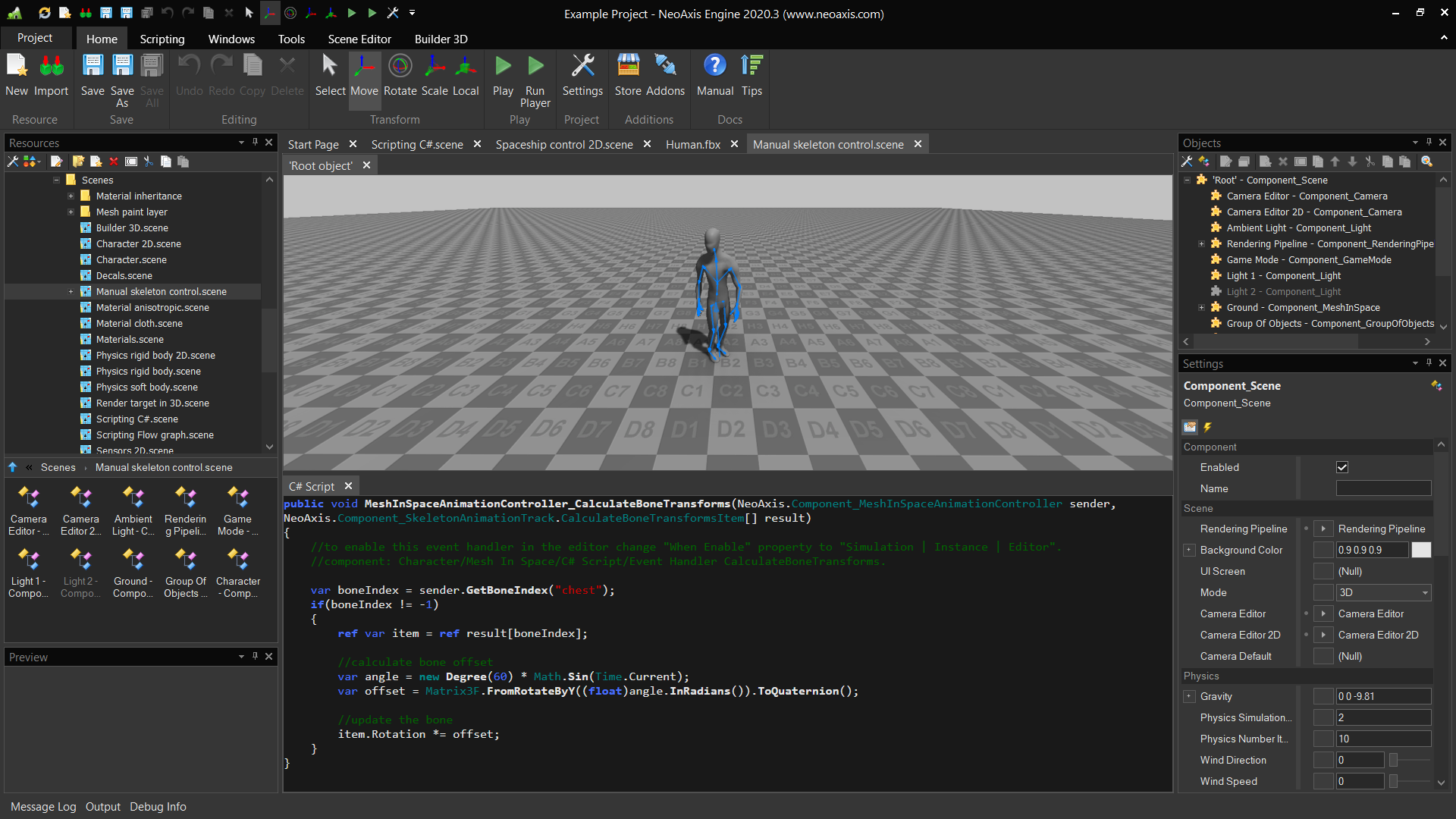Image resolution: width=1456 pixels, height=819 pixels.
Task: Click the Scale transform tool
Action: point(435,76)
